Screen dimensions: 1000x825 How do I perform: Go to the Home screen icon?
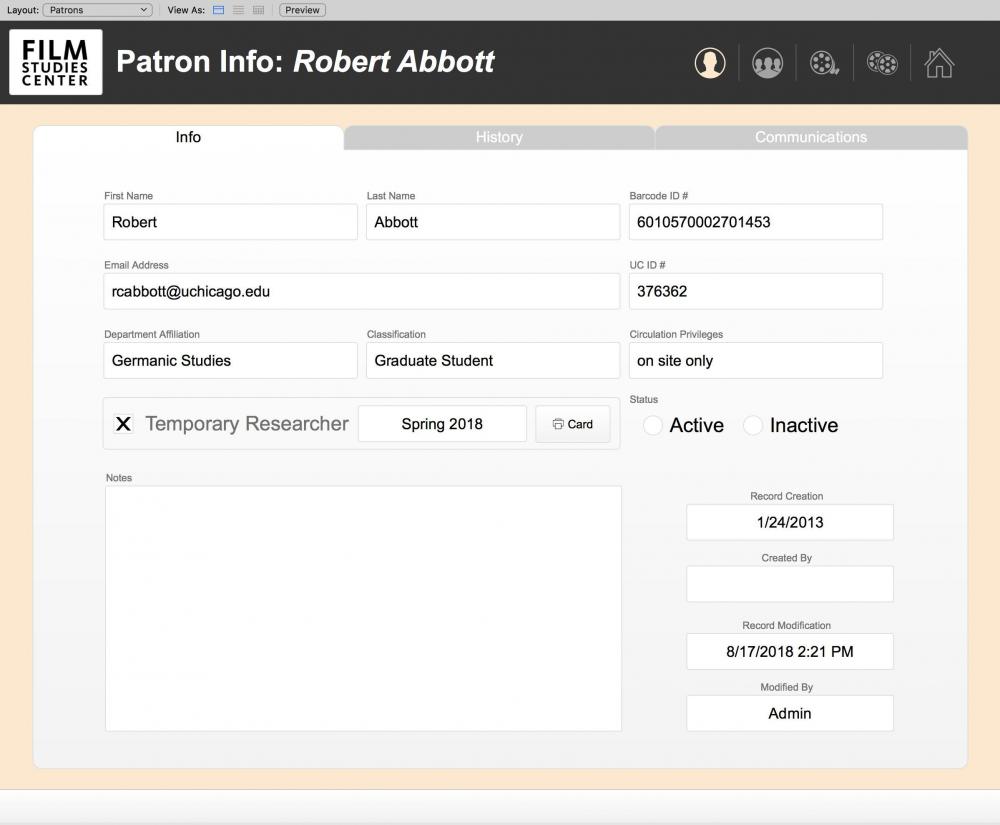pos(939,63)
